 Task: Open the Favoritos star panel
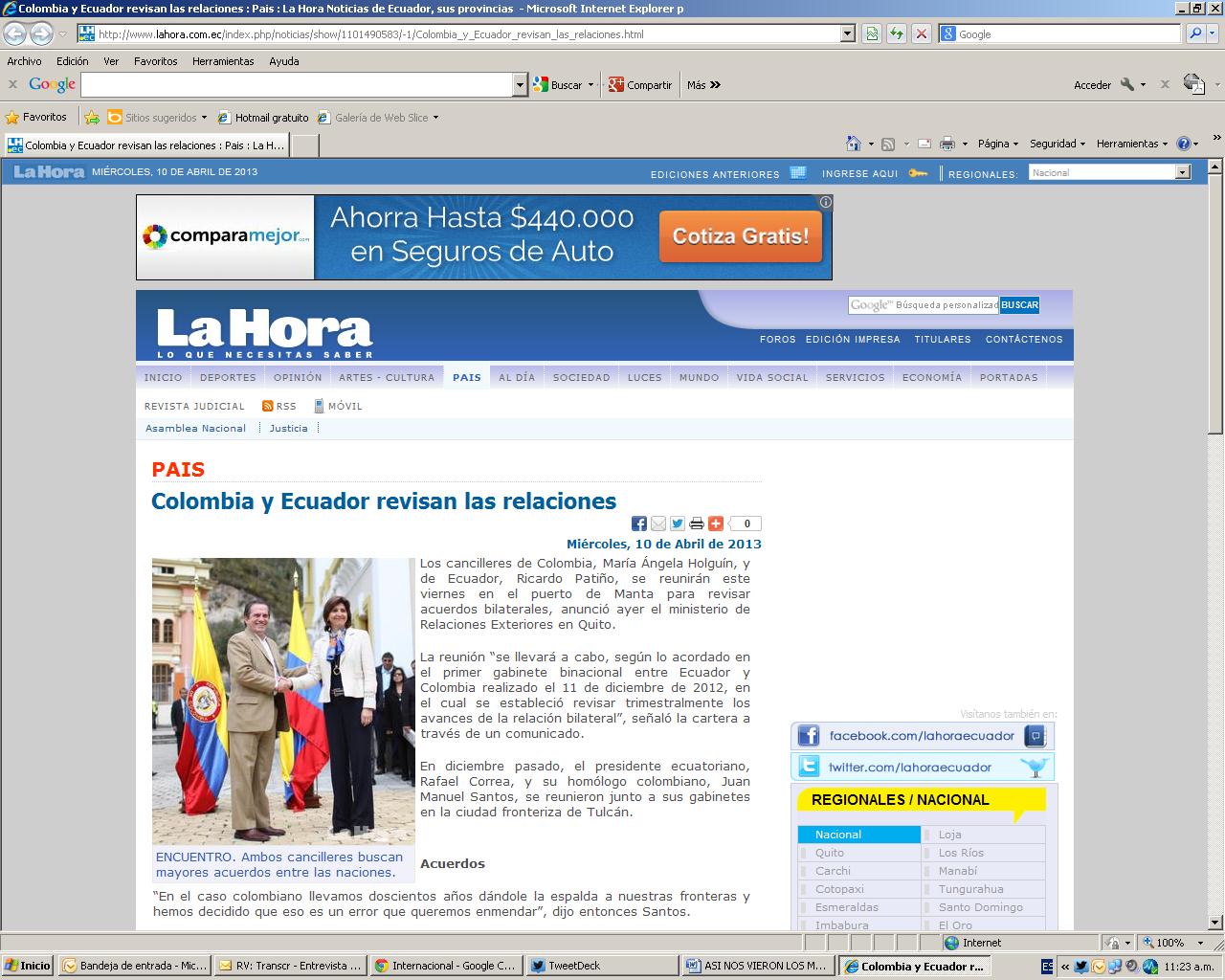(35, 117)
